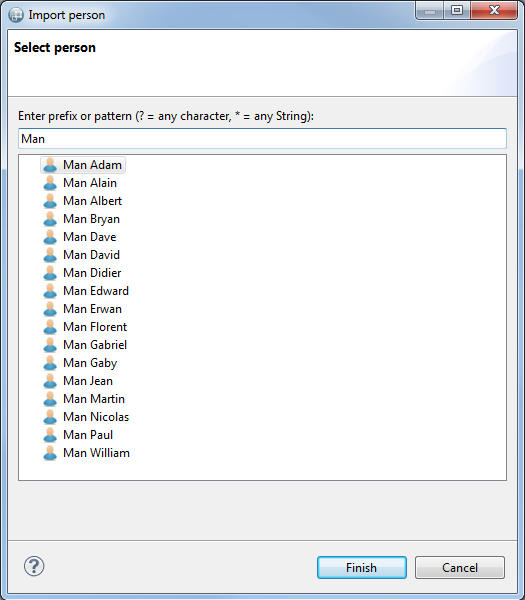Choose Man Erwan in the list
Viewport: 525px width, 600px height.
click(93, 309)
